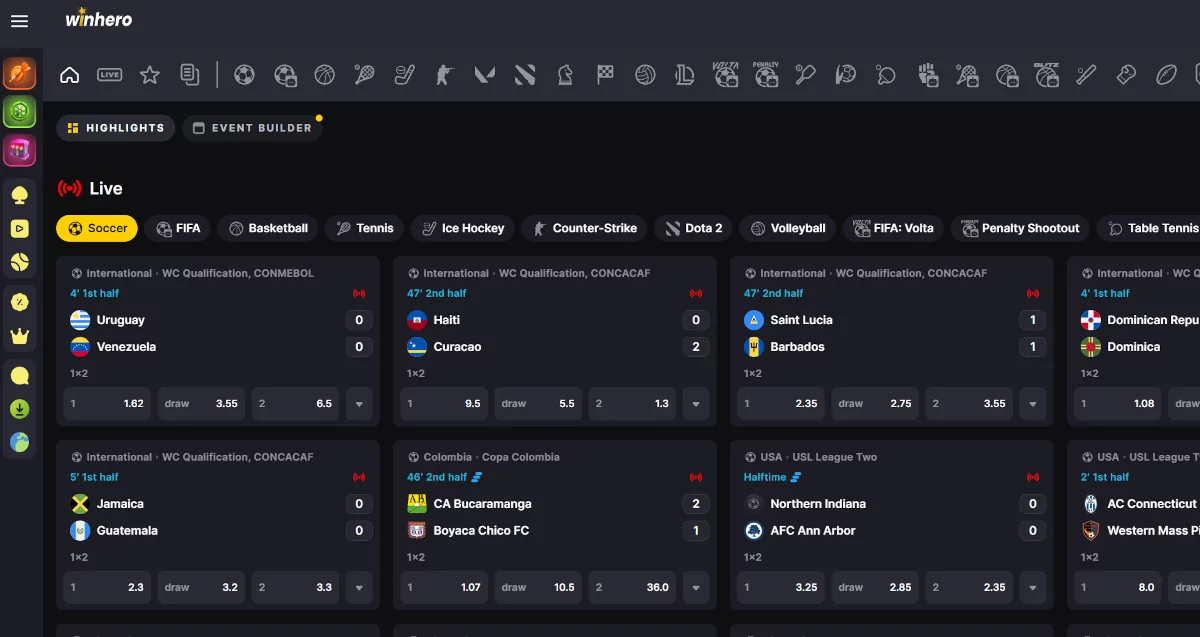Viewport: 1200px width, 637px height.
Task: Select the Basketball icon in top bar
Action: click(324, 74)
